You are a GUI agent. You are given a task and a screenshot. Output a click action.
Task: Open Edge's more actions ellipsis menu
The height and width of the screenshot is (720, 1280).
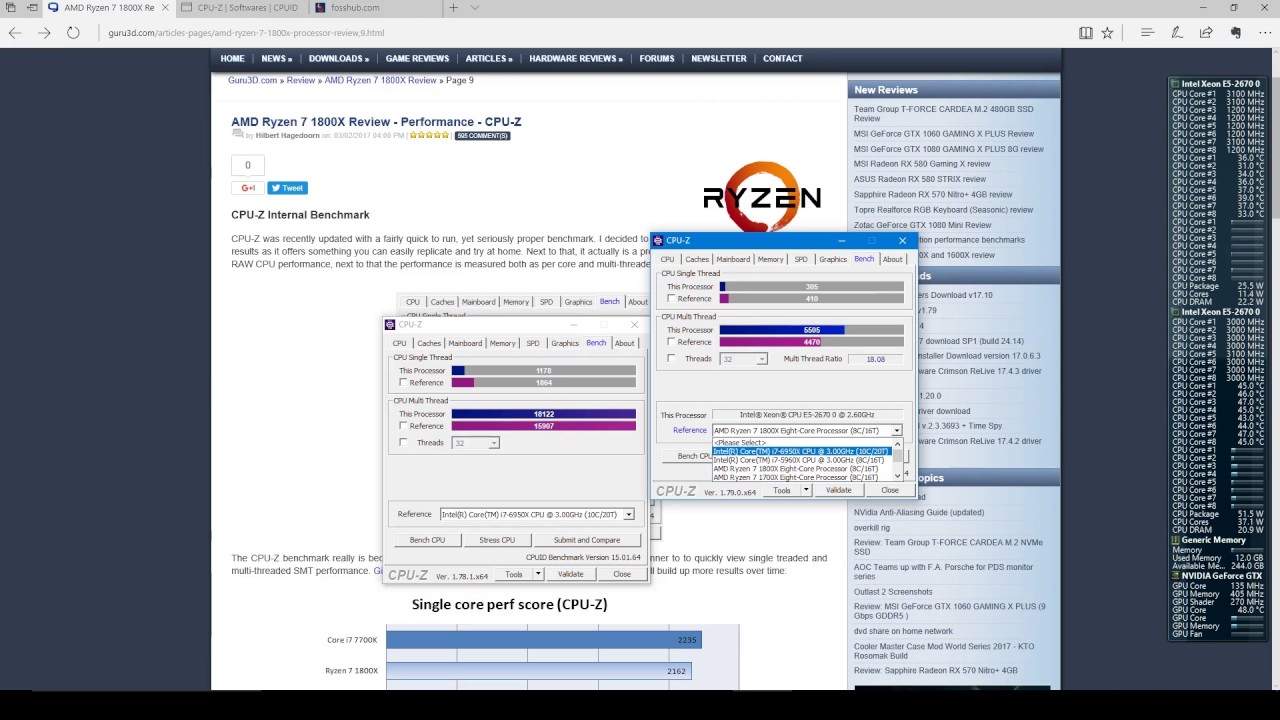[x=1265, y=33]
